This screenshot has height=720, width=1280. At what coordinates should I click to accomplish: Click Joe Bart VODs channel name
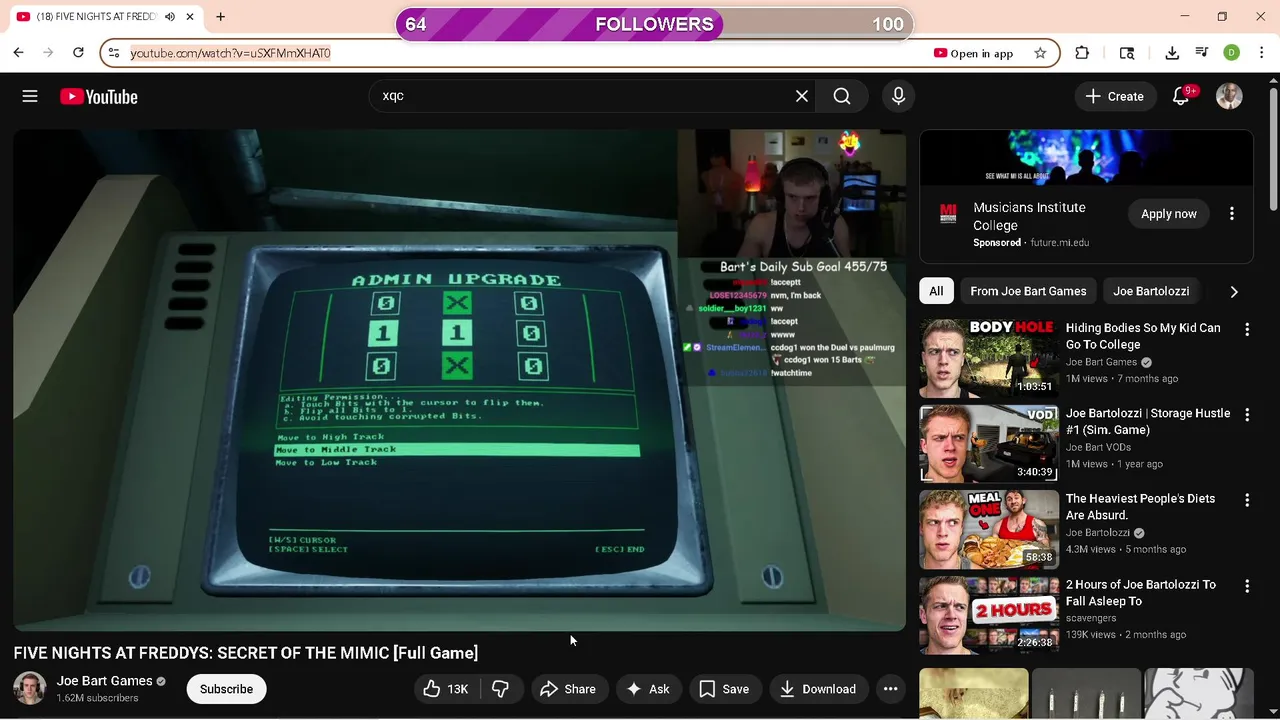(x=1098, y=447)
